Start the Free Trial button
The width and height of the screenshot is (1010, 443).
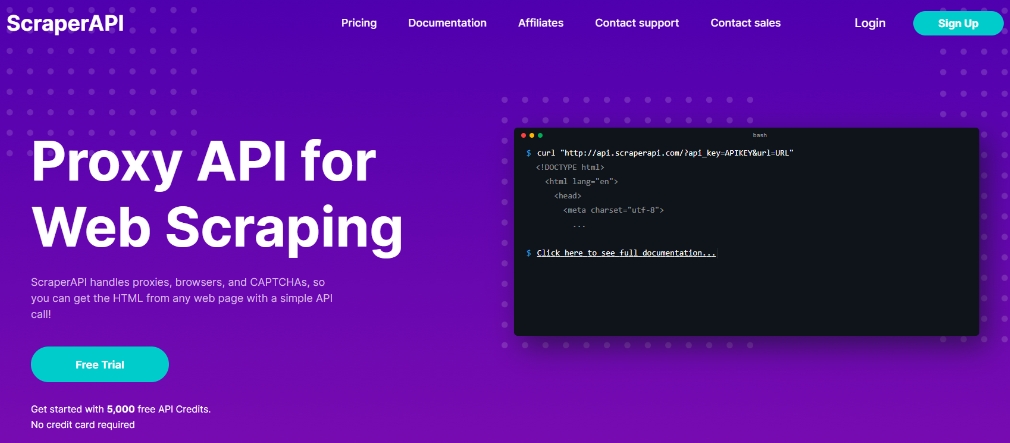100,364
